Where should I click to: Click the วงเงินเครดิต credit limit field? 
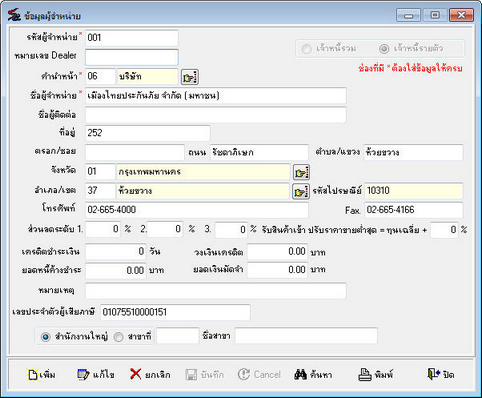(x=277, y=251)
